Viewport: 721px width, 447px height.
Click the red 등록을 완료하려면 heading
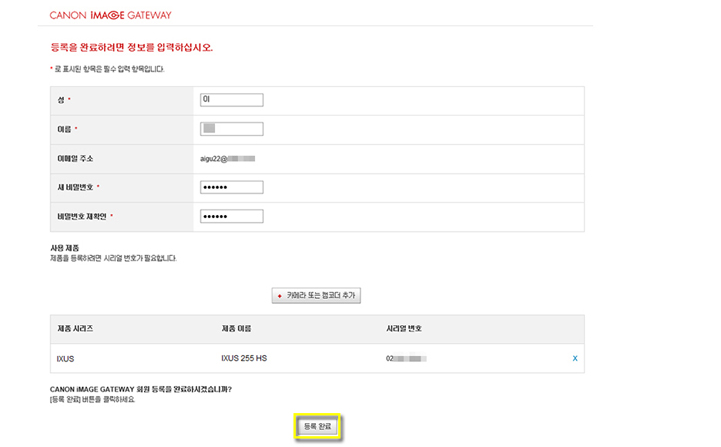coord(132,47)
